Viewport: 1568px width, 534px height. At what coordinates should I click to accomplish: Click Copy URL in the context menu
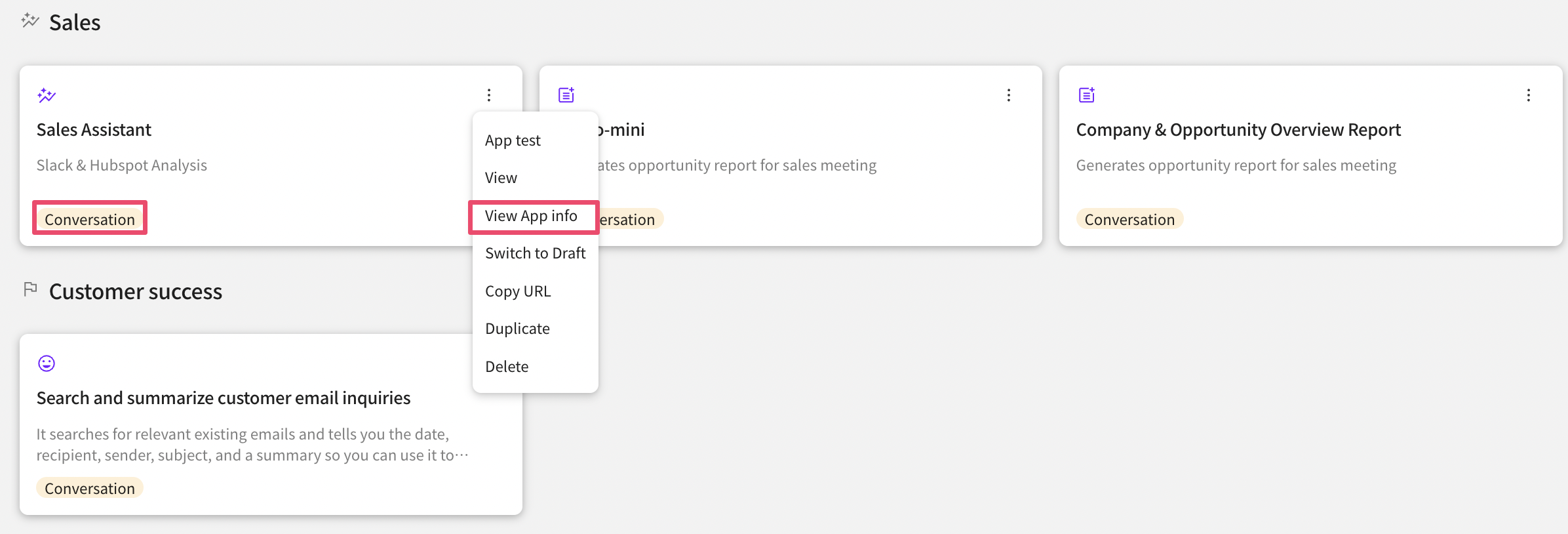click(518, 291)
